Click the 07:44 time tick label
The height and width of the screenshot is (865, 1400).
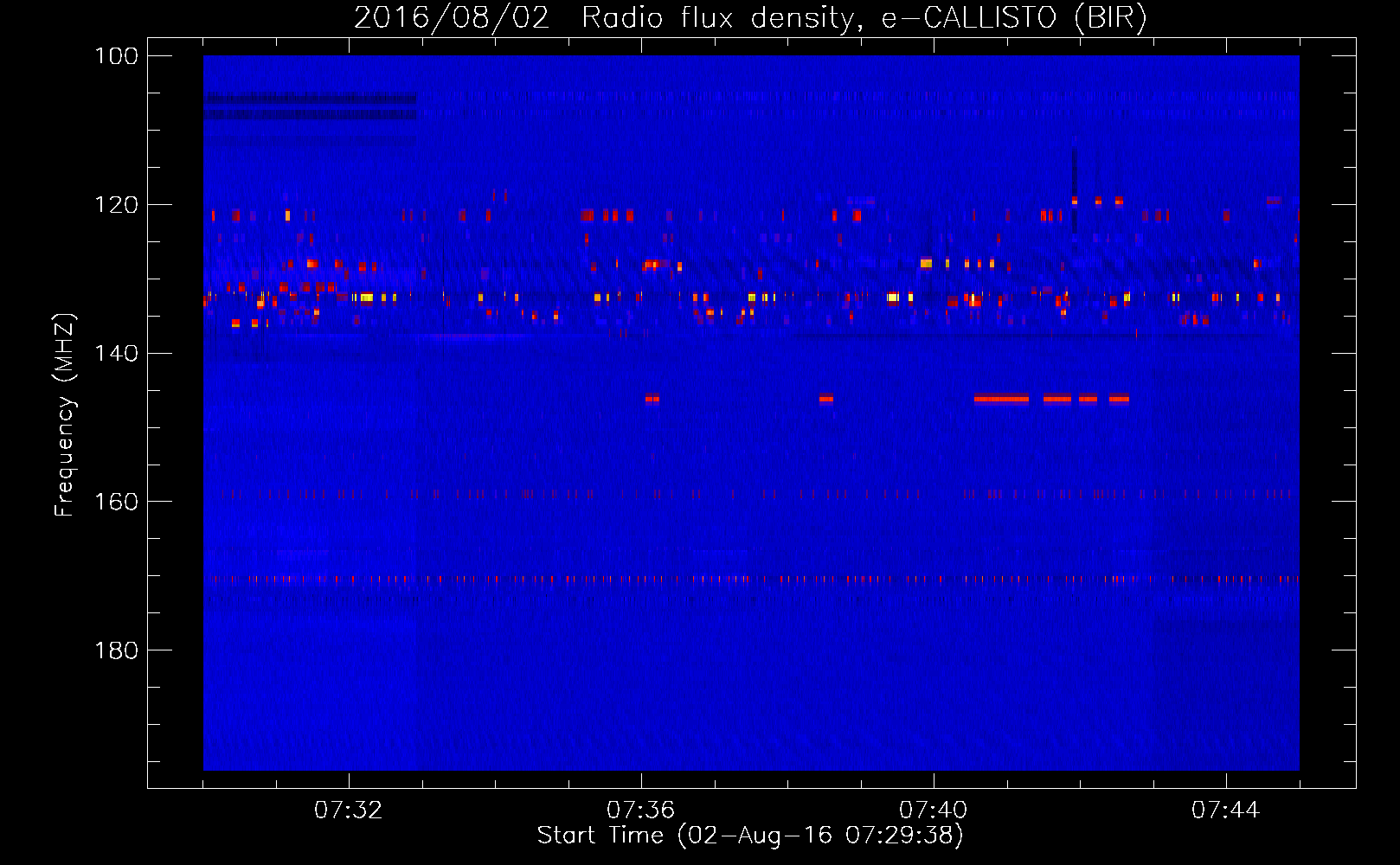tap(1226, 811)
